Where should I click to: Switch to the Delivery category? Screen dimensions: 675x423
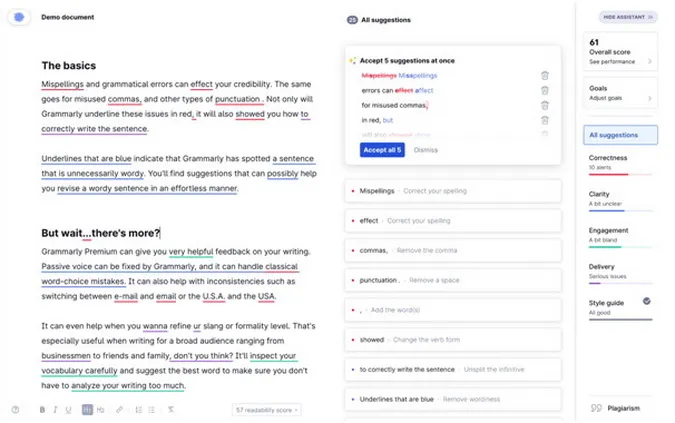[620, 273]
